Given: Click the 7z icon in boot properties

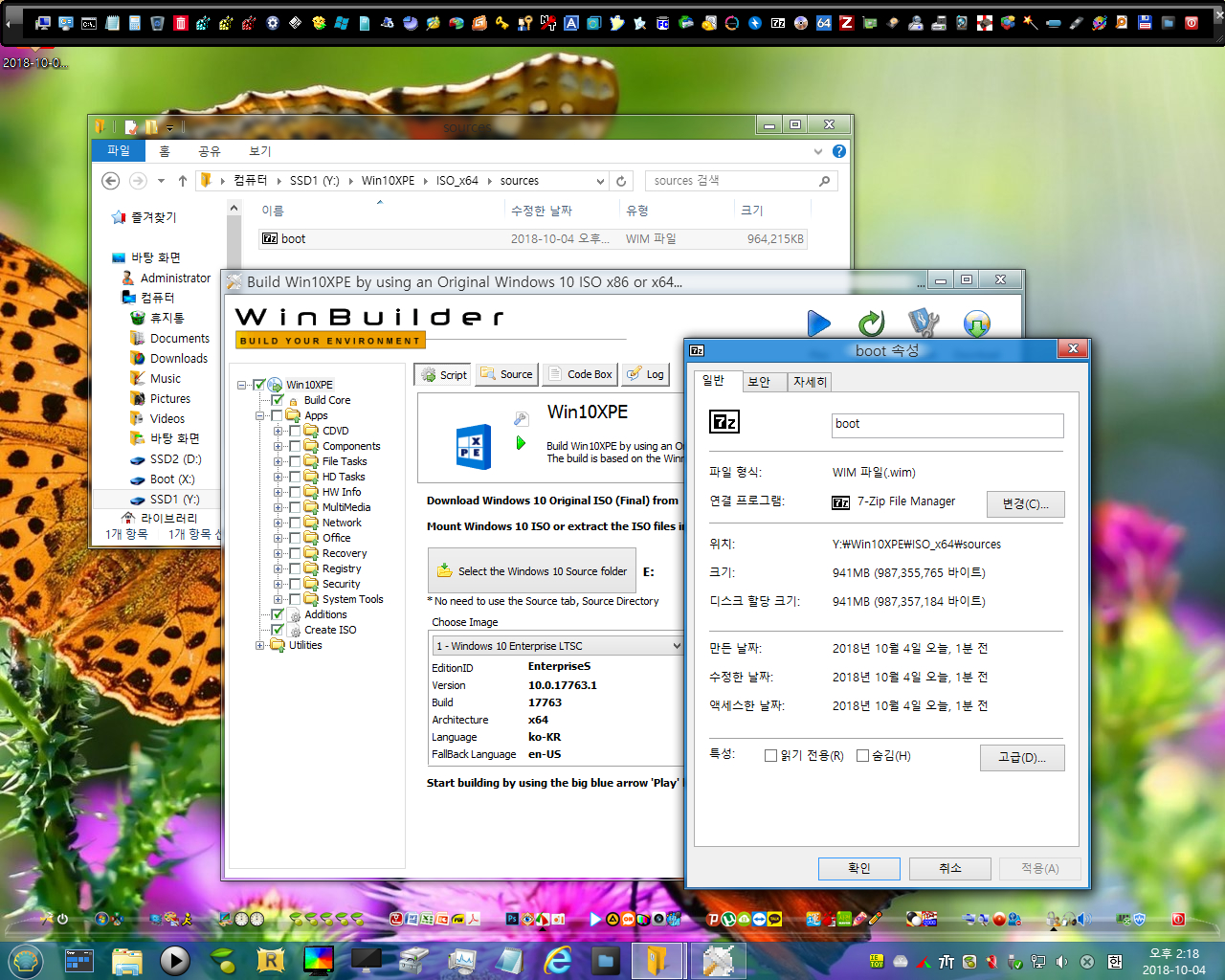Looking at the screenshot, I should coord(724,422).
